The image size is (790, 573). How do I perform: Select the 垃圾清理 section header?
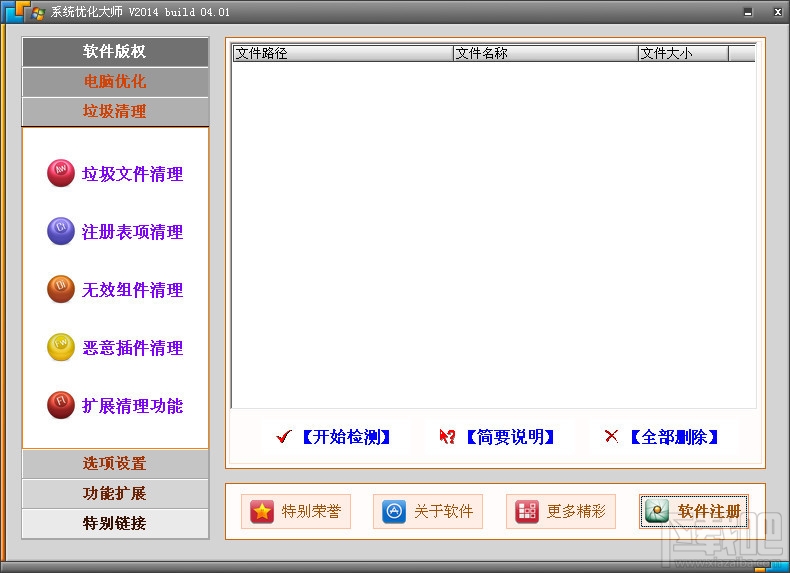click(x=115, y=111)
